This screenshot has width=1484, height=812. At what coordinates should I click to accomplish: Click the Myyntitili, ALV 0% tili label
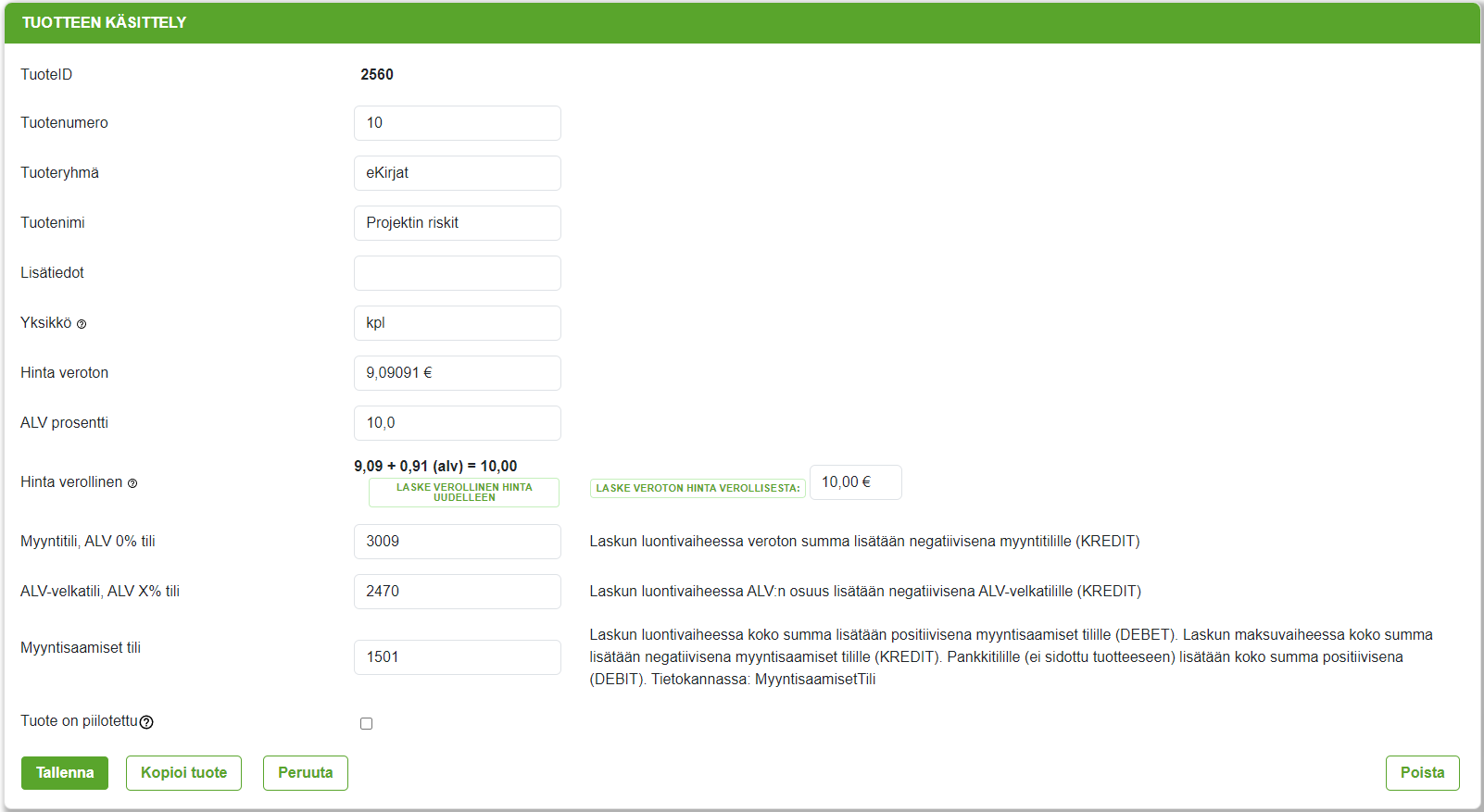click(x=88, y=542)
